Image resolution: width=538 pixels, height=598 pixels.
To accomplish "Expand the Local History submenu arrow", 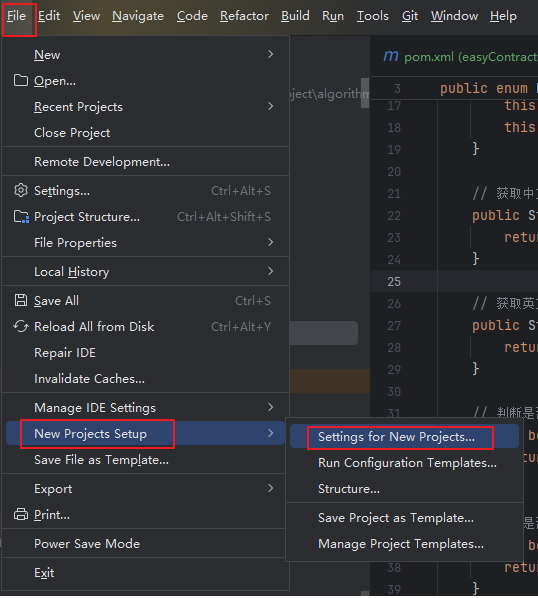I will pos(270,271).
